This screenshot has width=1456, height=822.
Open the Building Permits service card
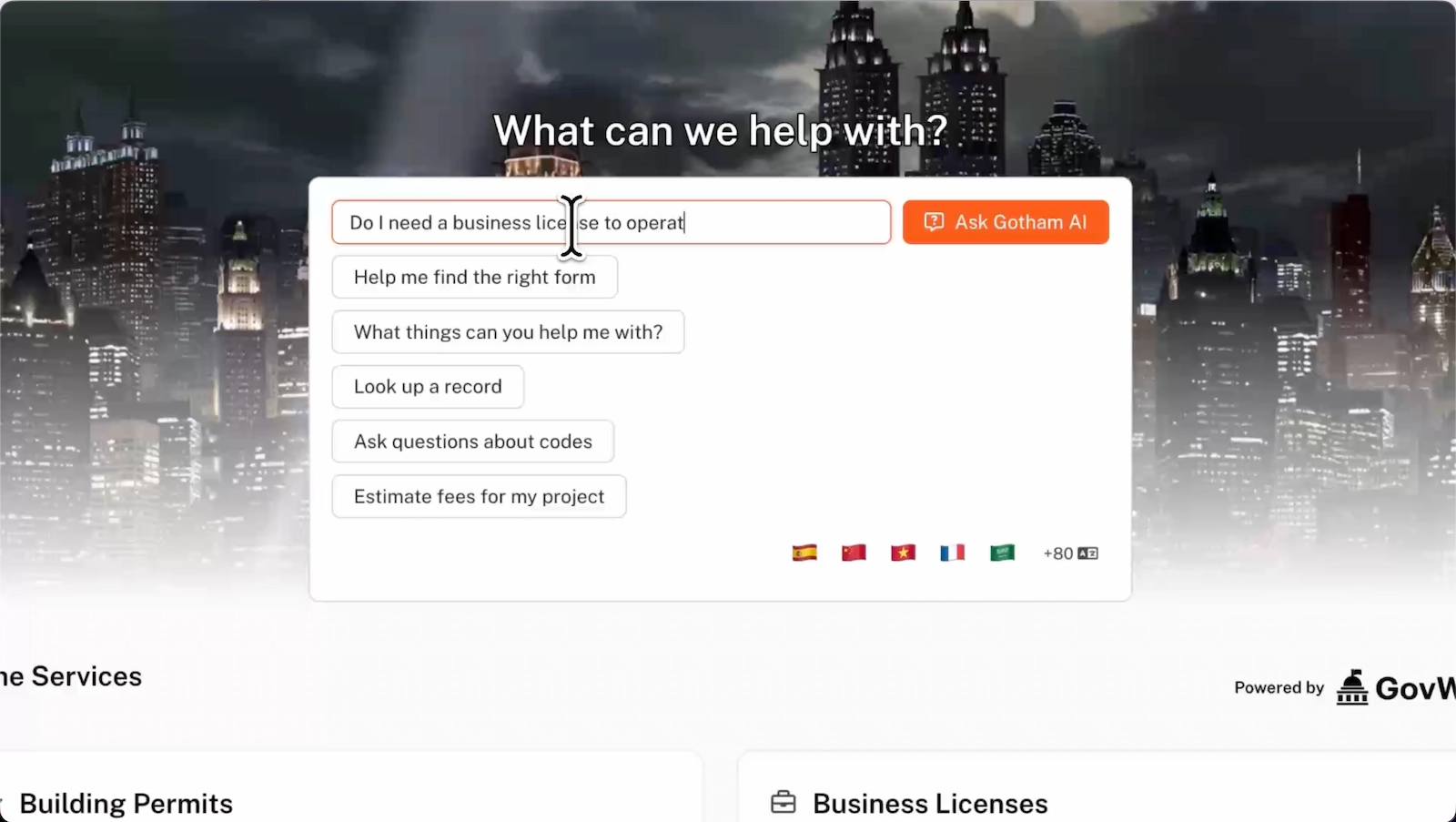click(350, 787)
